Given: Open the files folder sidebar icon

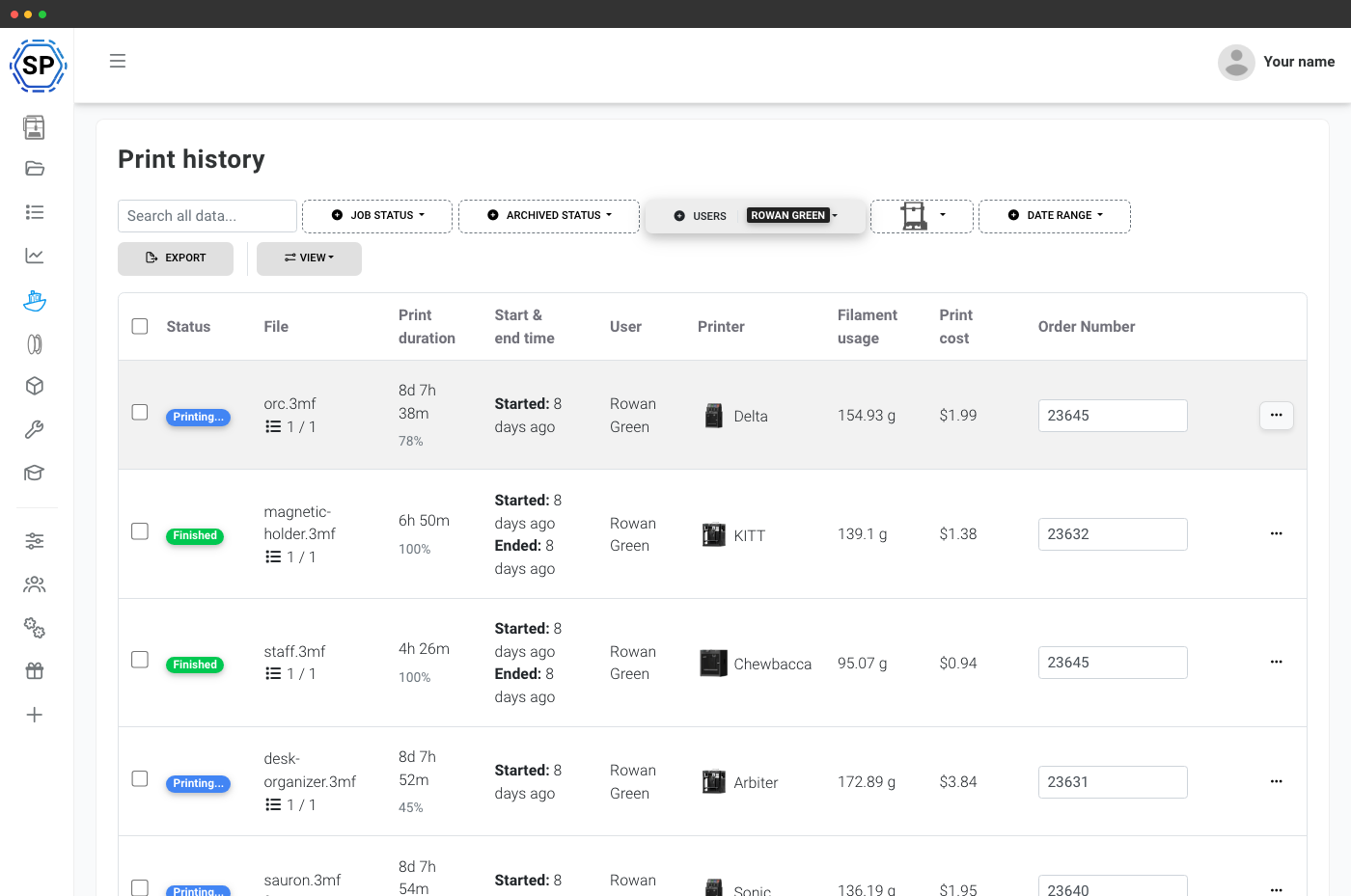Looking at the screenshot, I should coord(35,169).
